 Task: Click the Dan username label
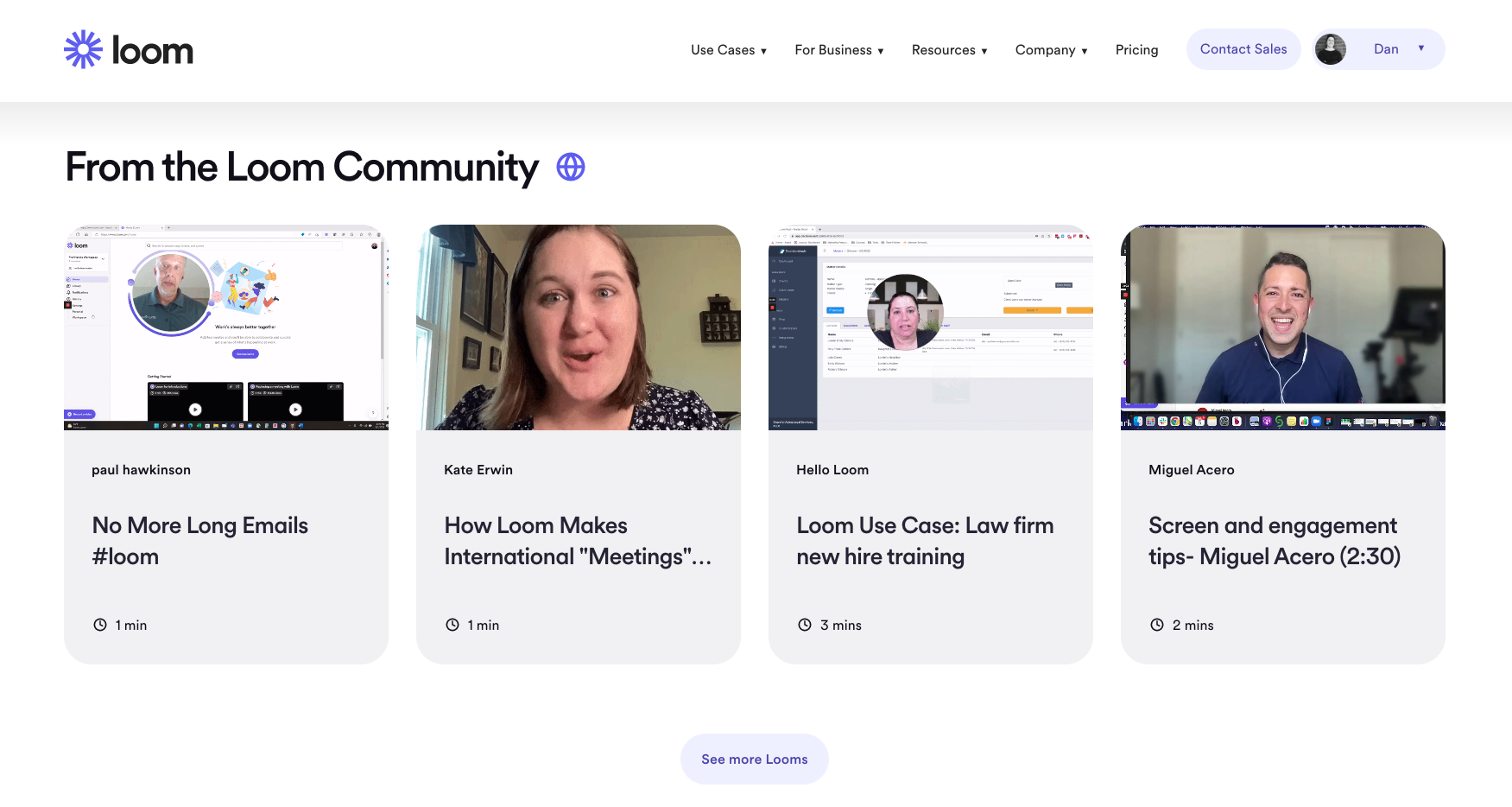click(1386, 49)
